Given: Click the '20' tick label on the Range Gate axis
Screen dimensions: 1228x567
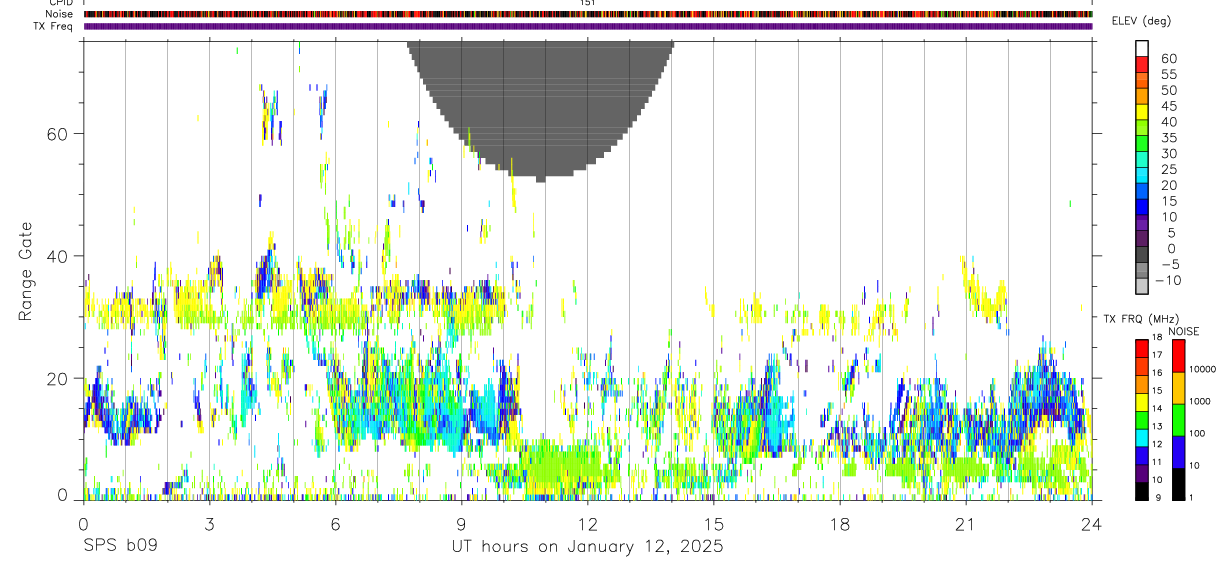Looking at the screenshot, I should [x=58, y=378].
